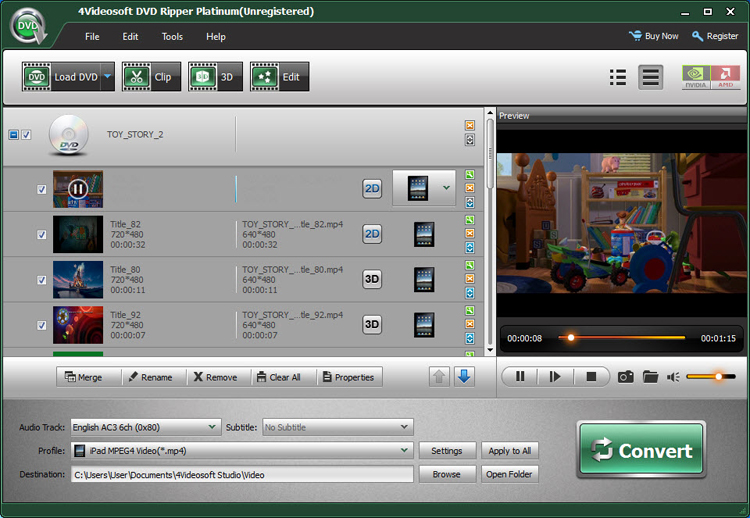The height and width of the screenshot is (518, 750).
Task: Open the Clip scissors tool
Action: point(151,77)
